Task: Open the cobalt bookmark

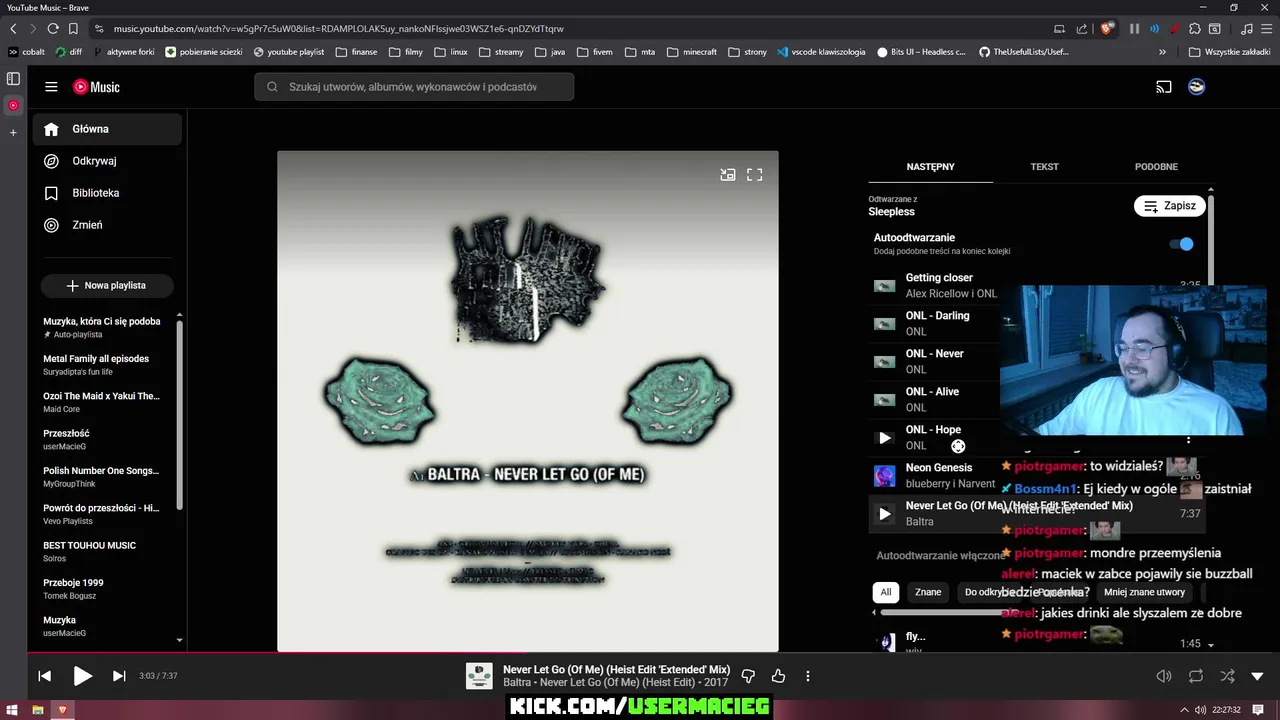Action: [26, 52]
